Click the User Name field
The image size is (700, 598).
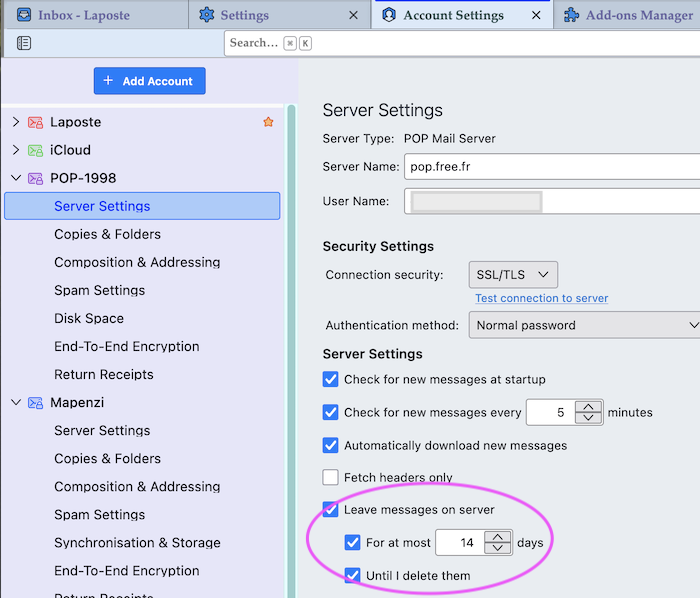click(552, 201)
